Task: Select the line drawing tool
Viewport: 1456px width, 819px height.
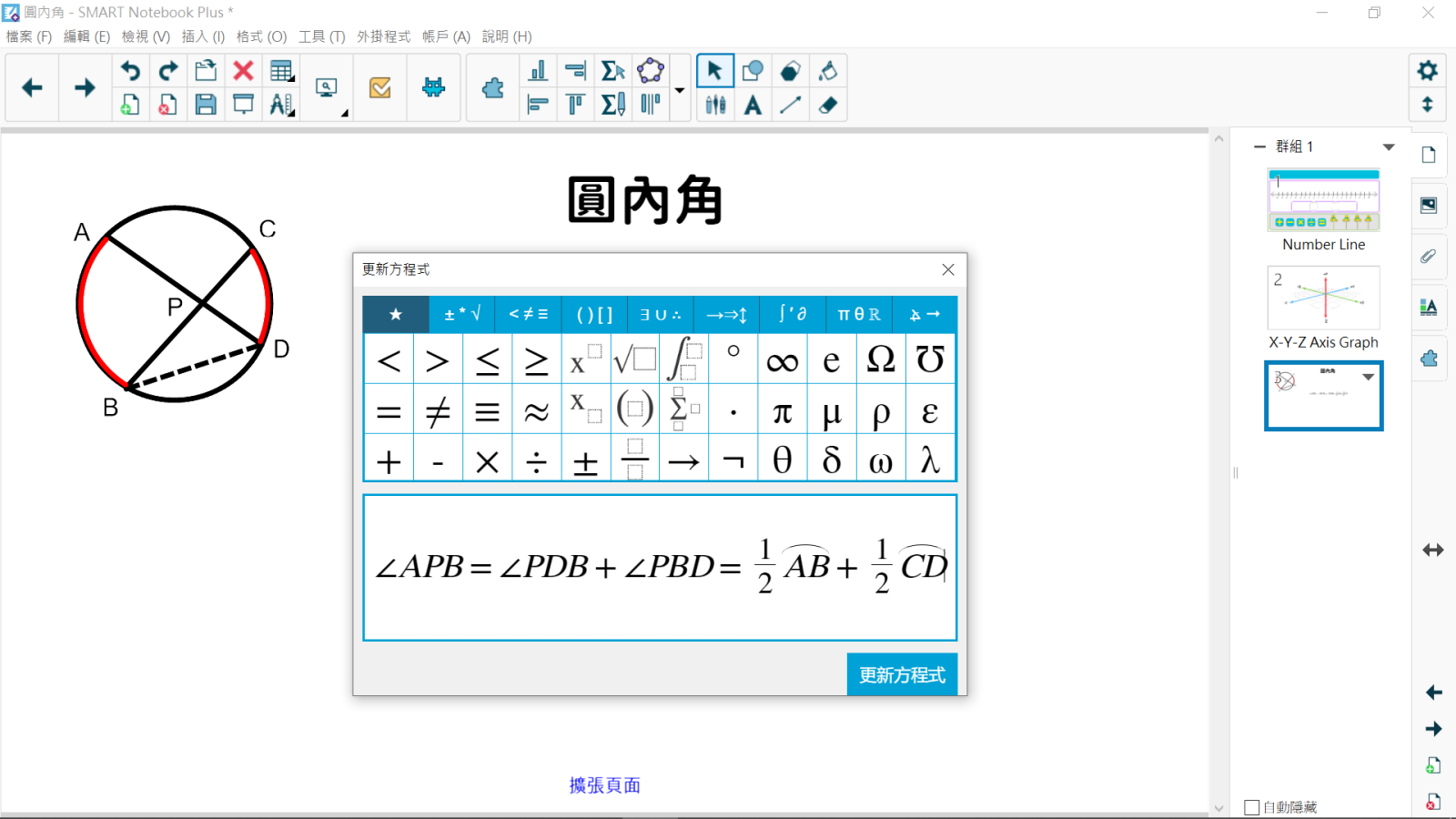Action: tap(790, 105)
